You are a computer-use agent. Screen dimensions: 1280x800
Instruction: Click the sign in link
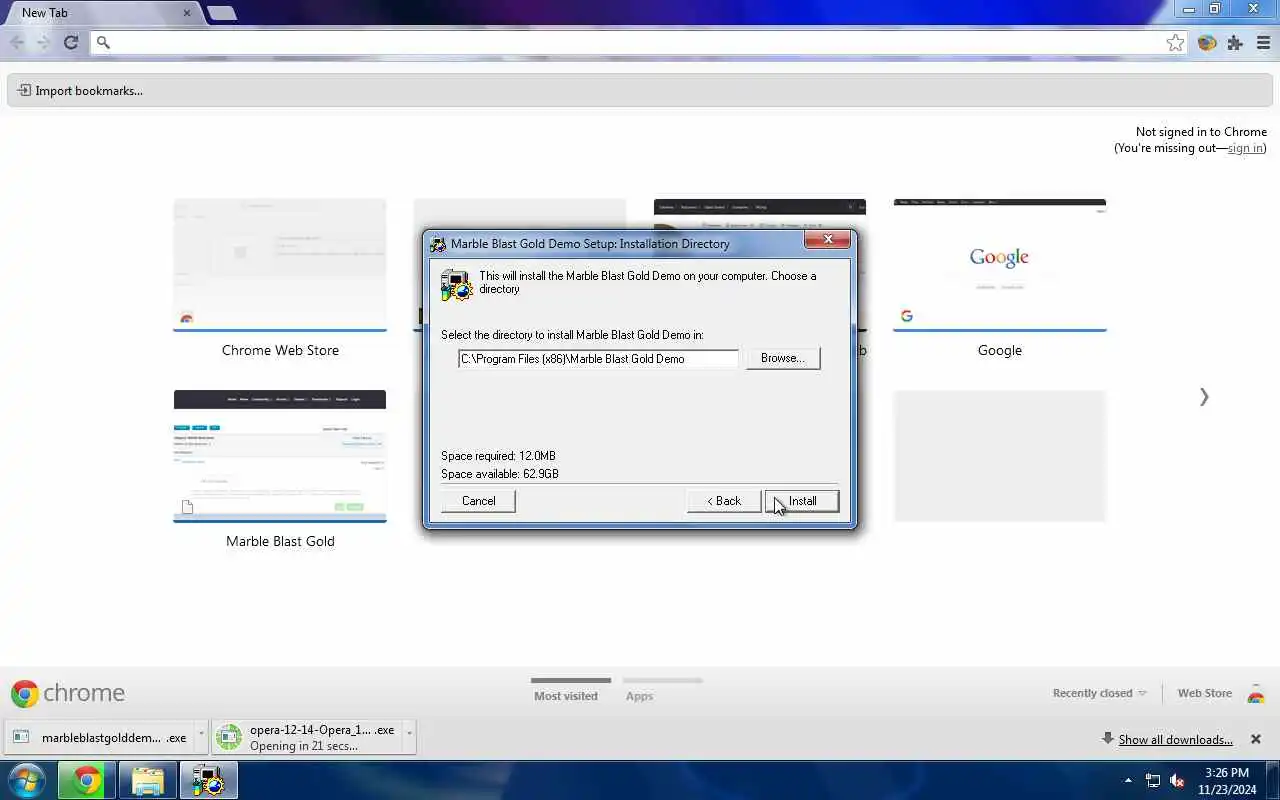click(x=1245, y=148)
